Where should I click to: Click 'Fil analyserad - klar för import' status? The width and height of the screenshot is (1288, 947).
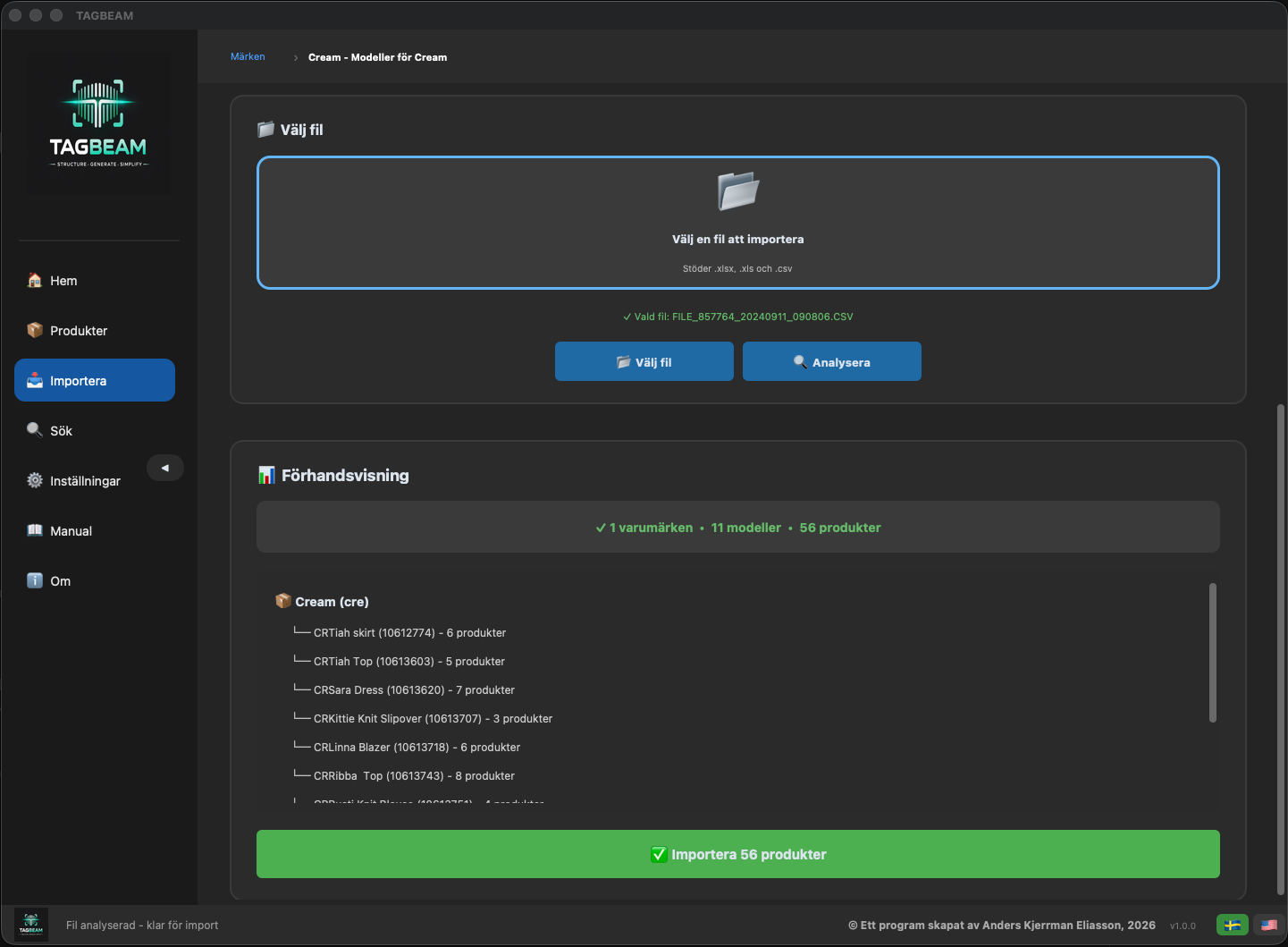pos(142,925)
